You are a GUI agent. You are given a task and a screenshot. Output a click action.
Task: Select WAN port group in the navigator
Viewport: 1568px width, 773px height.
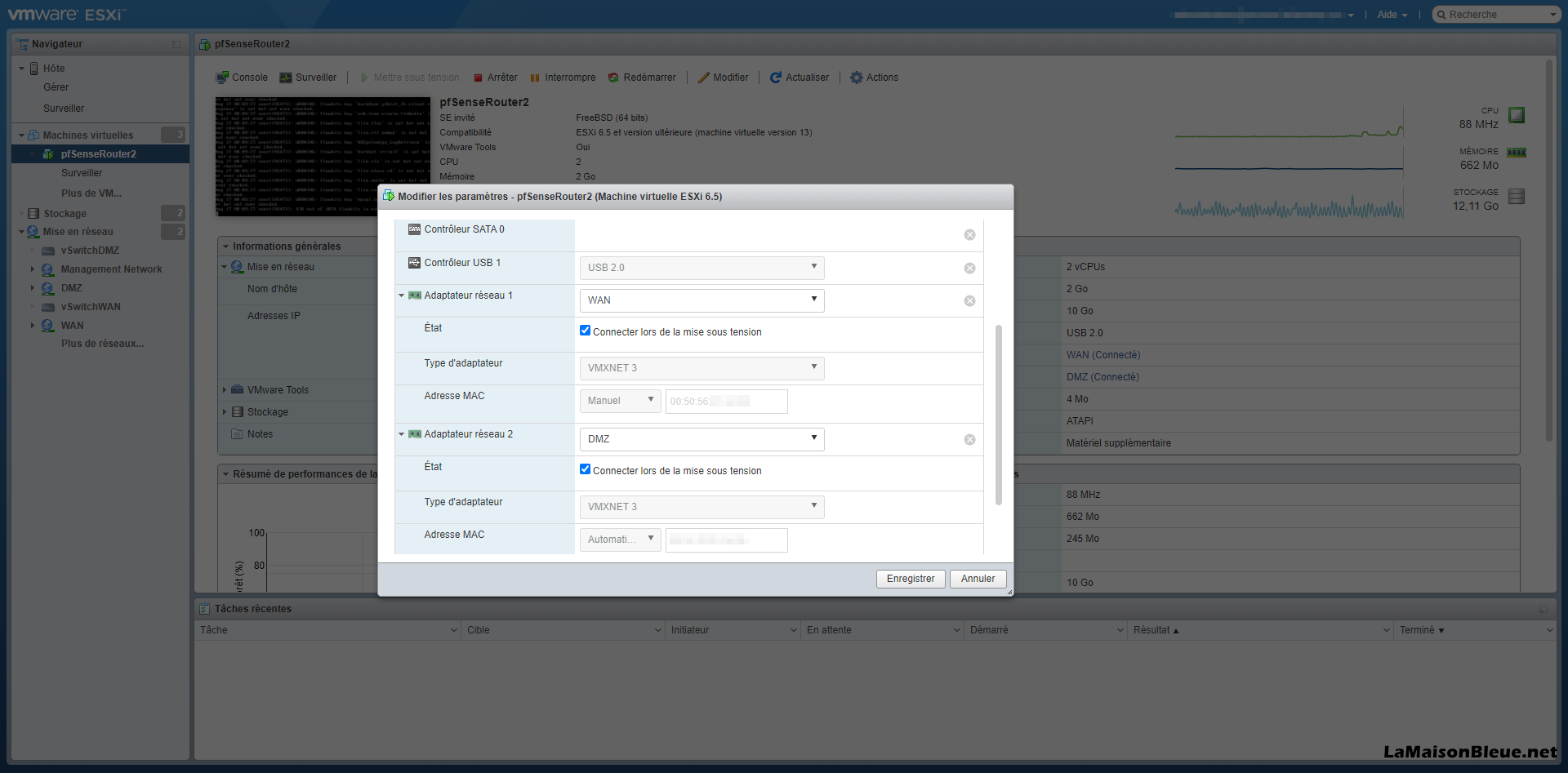coord(72,326)
